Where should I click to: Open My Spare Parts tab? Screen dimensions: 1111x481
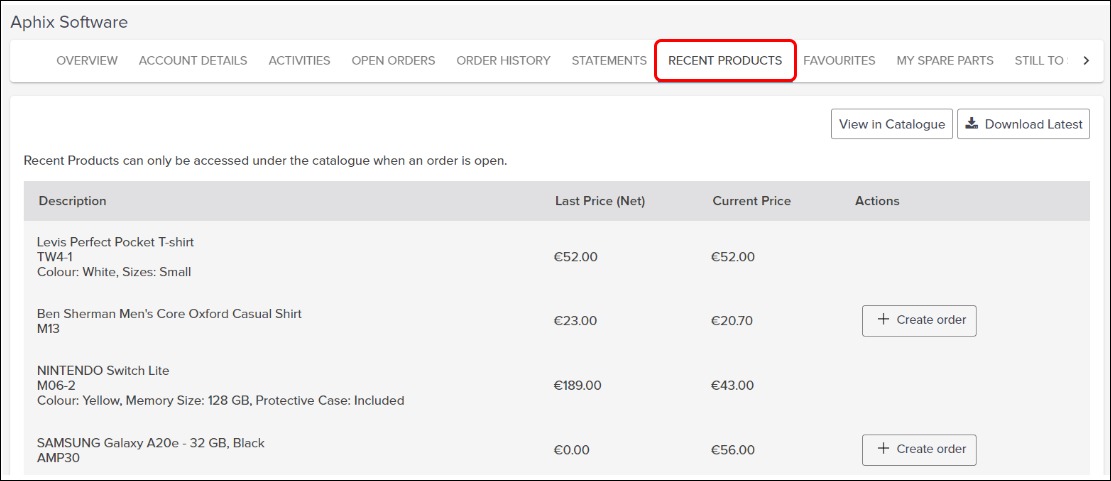(945, 61)
